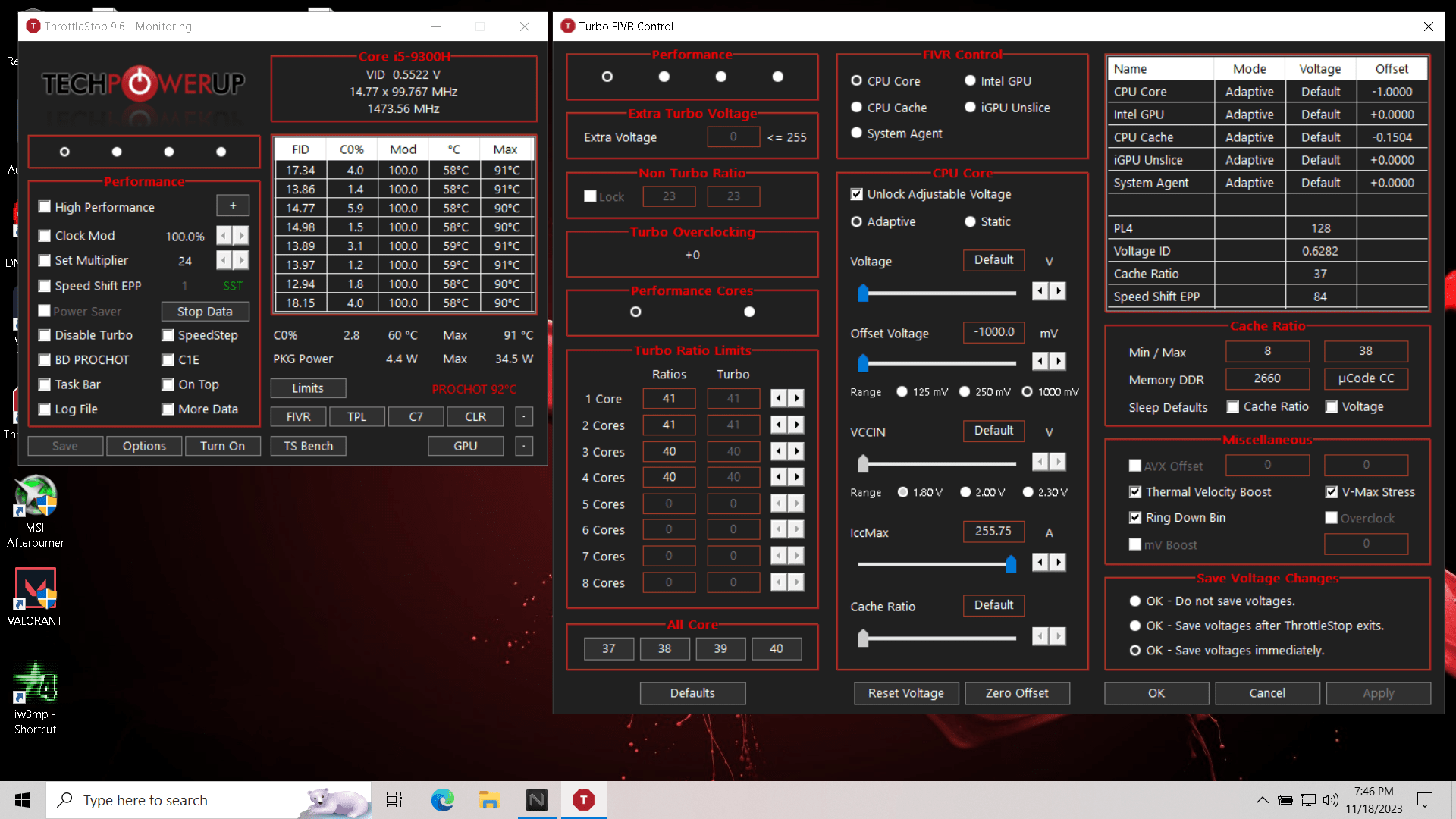
Task: Click the Zero Offset button
Action: [1017, 693]
